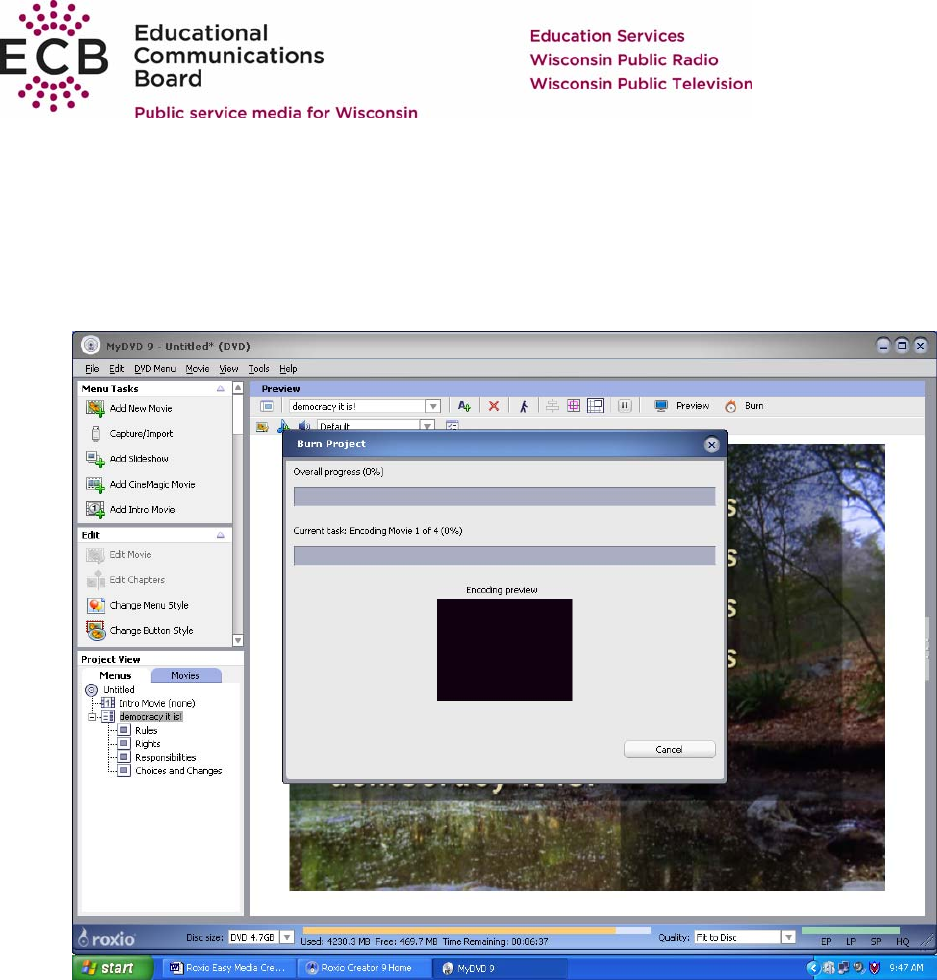Open the Disc size DVD 4.7GB dropdown
The height and width of the screenshot is (980, 937).
coord(286,937)
